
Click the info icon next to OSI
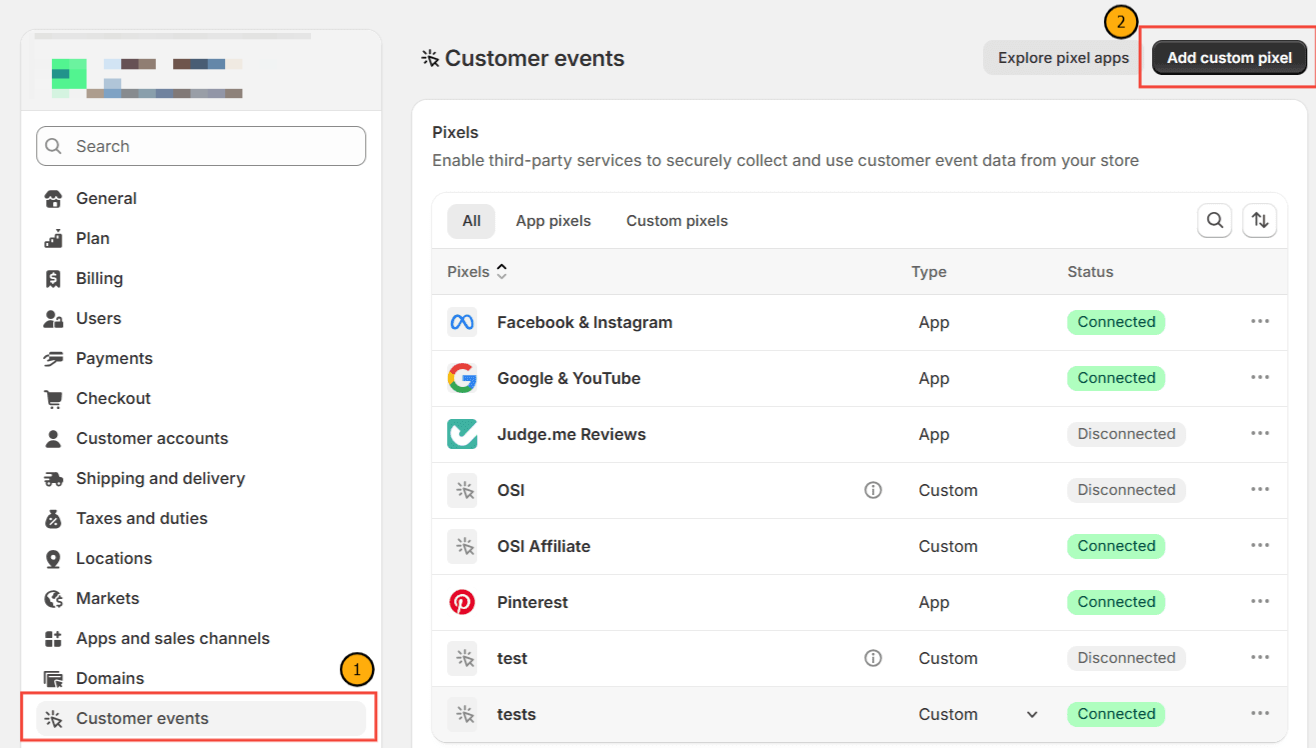tap(873, 490)
